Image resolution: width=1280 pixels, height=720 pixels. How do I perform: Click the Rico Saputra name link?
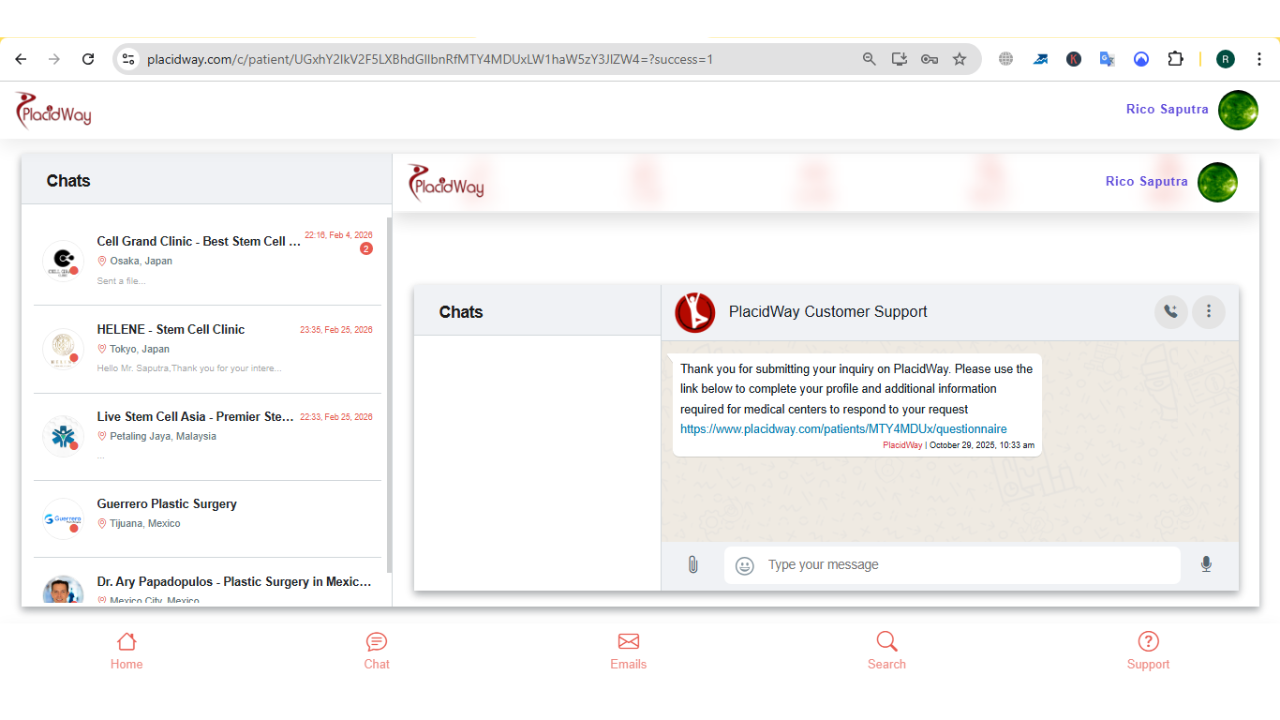pos(1166,109)
